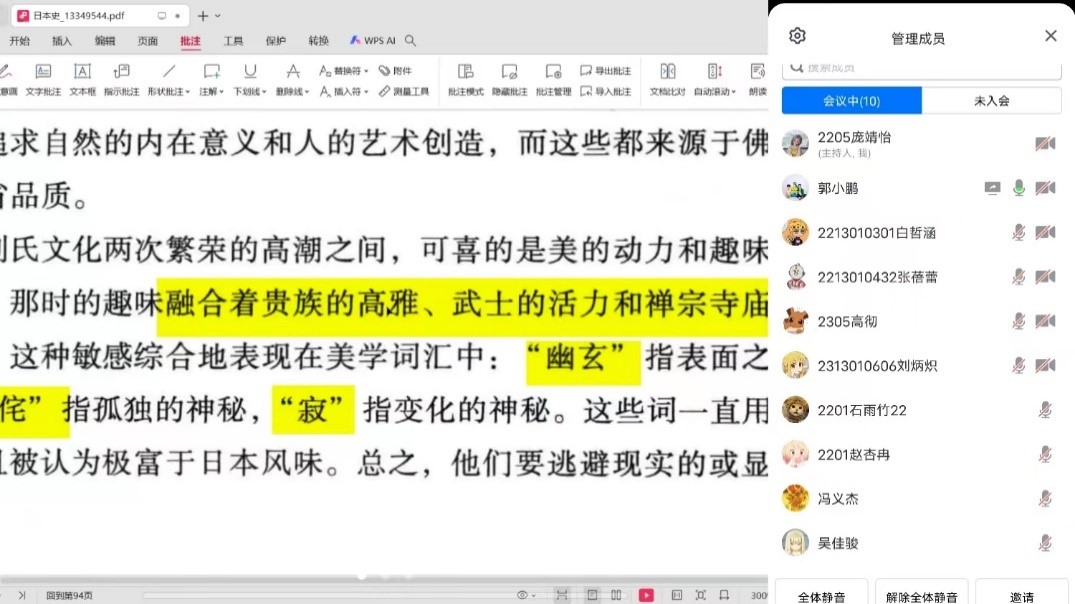
Task: Click the red play button in status bar
Action: (x=646, y=595)
